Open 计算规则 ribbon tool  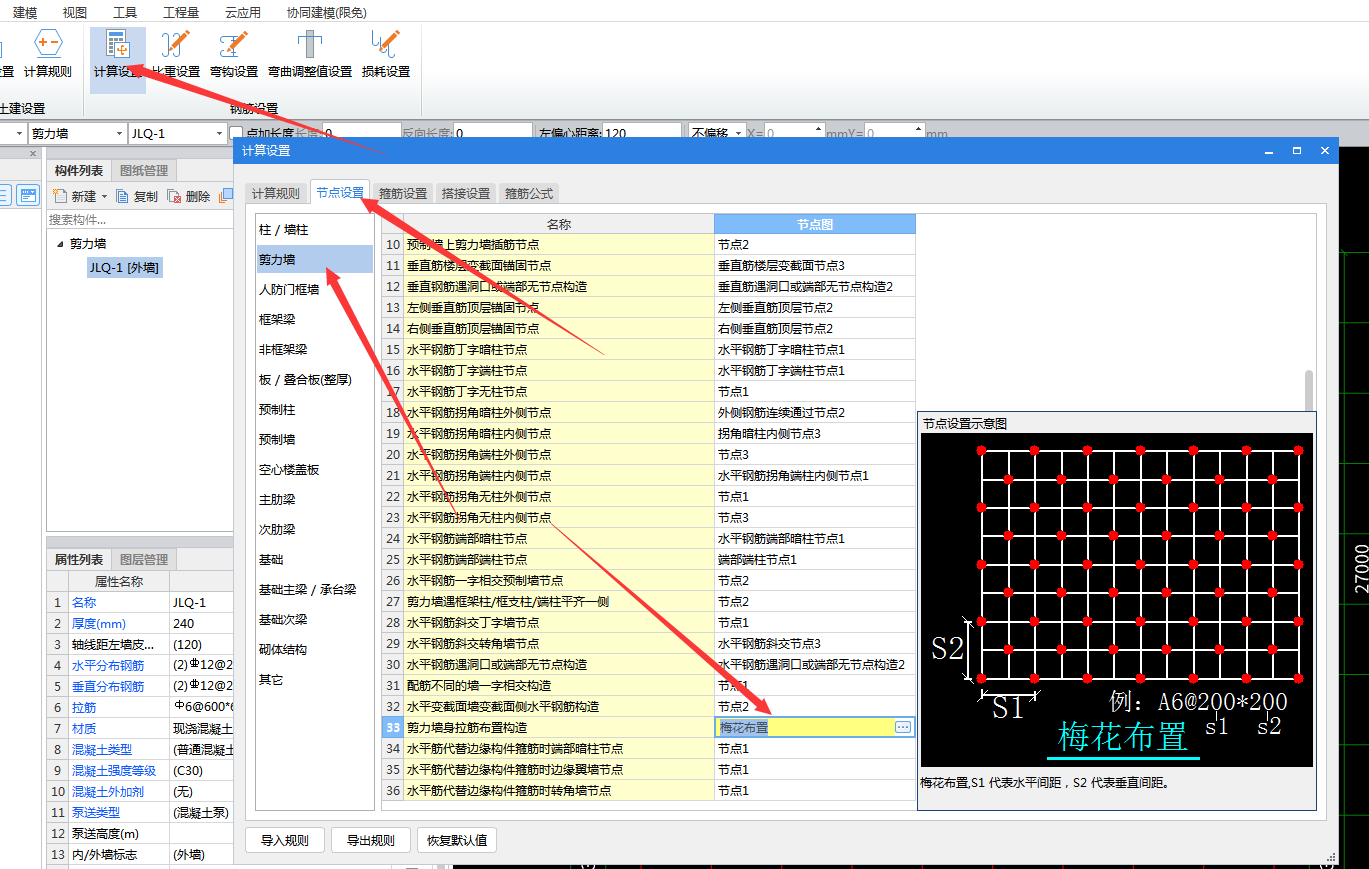(48, 55)
